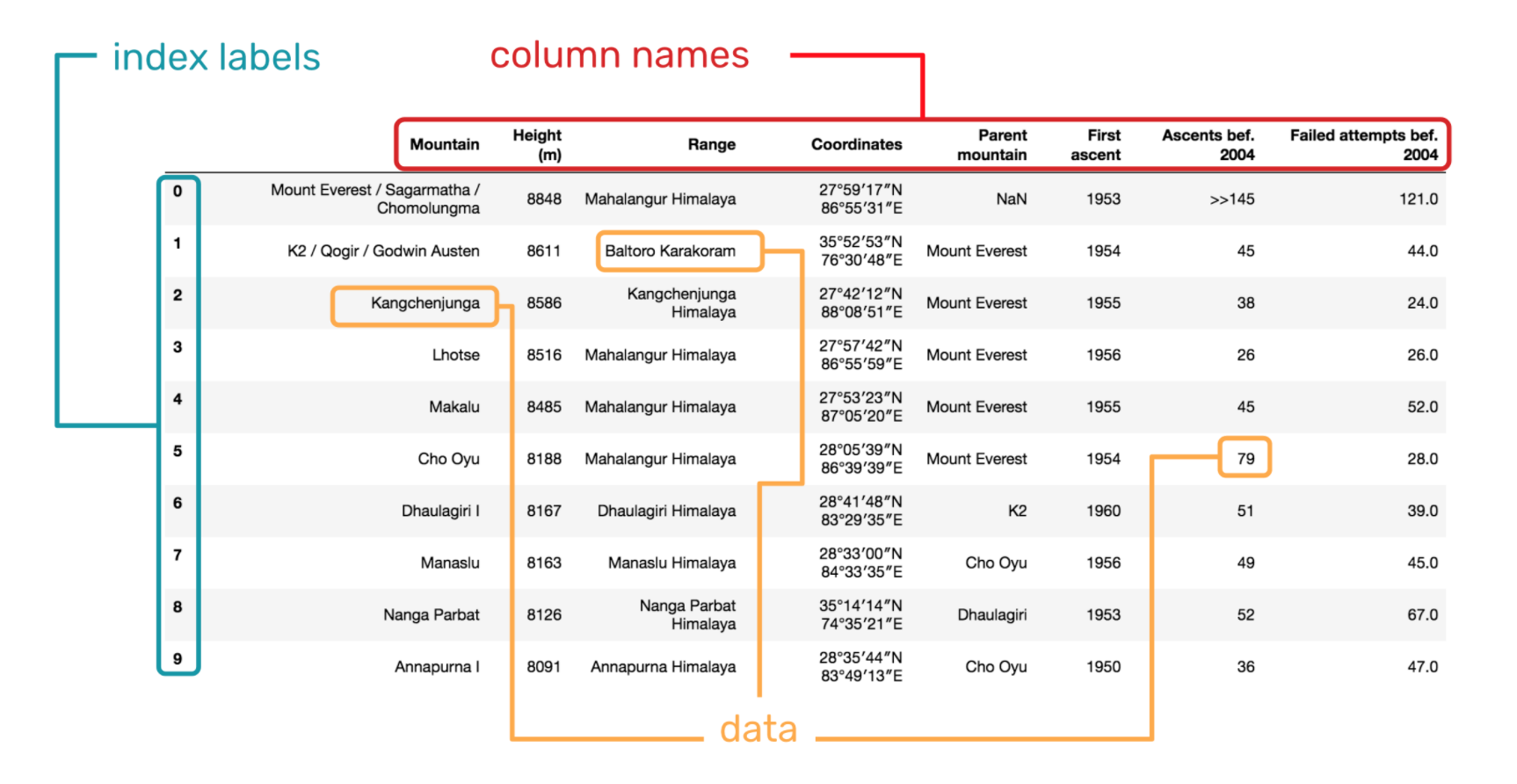
Task: Click the highlighted ascents value 79
Action: [1245, 458]
